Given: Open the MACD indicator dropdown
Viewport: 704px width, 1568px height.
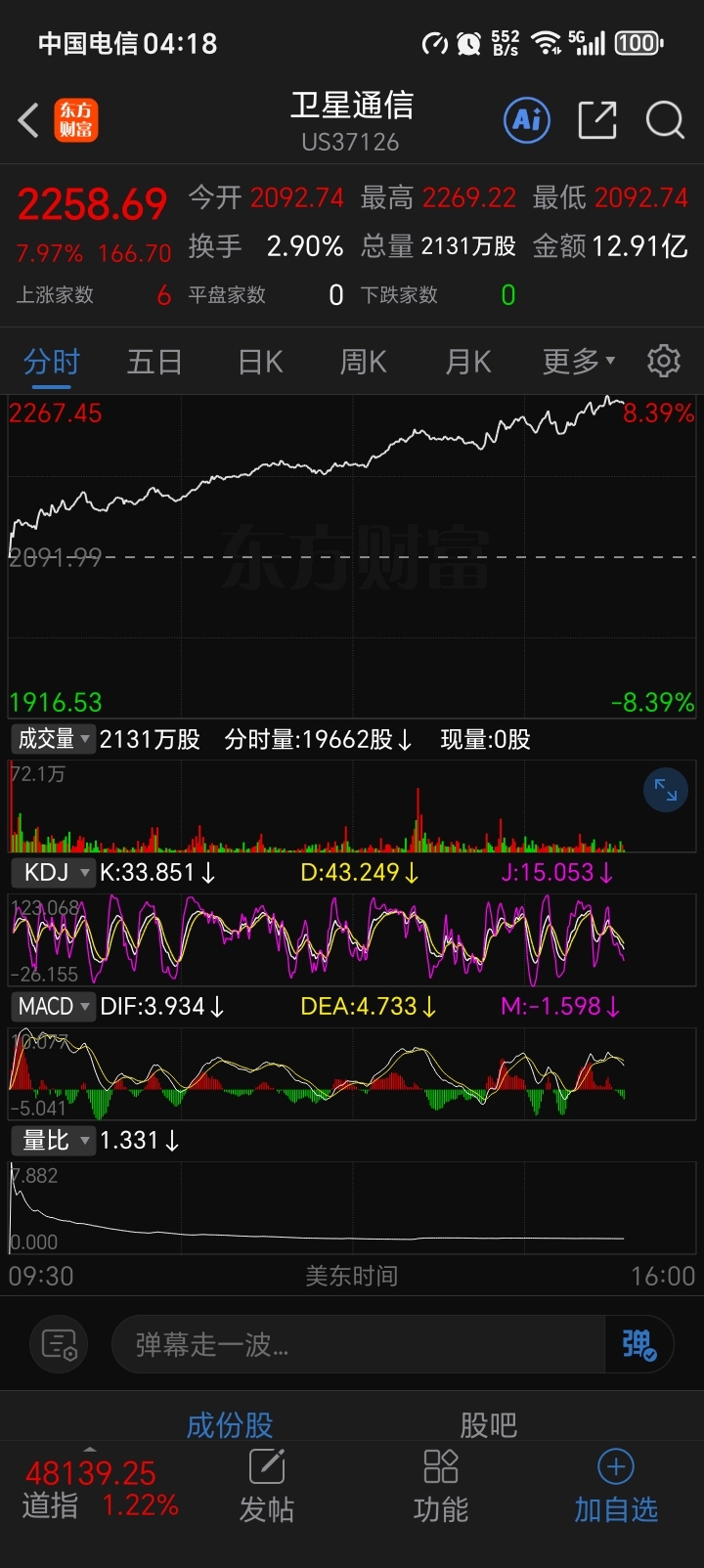Looking at the screenshot, I should click(x=53, y=1006).
